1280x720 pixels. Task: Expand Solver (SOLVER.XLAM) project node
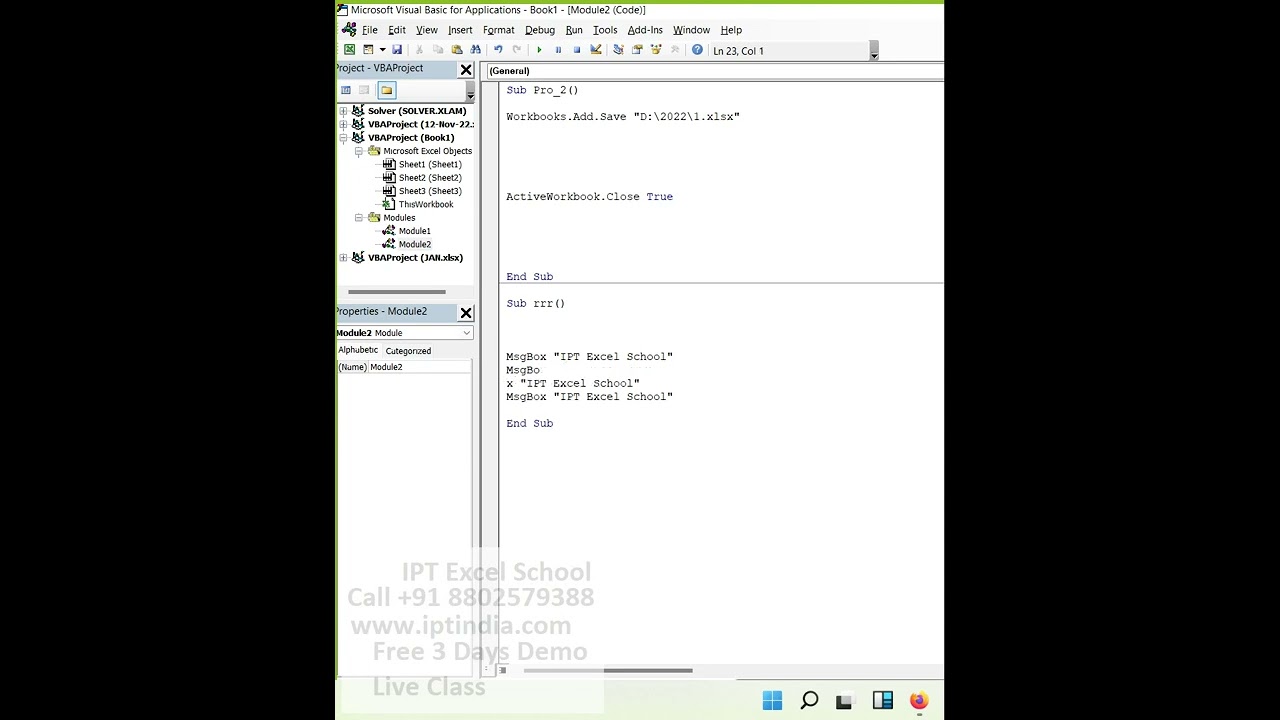pyautogui.click(x=344, y=111)
